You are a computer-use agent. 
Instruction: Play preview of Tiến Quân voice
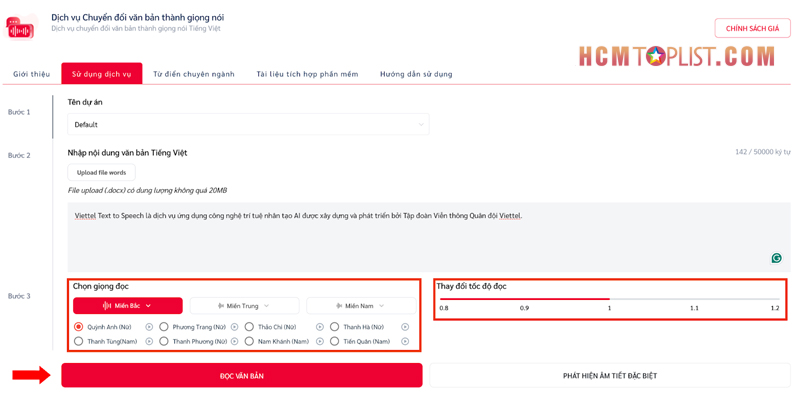click(x=405, y=342)
